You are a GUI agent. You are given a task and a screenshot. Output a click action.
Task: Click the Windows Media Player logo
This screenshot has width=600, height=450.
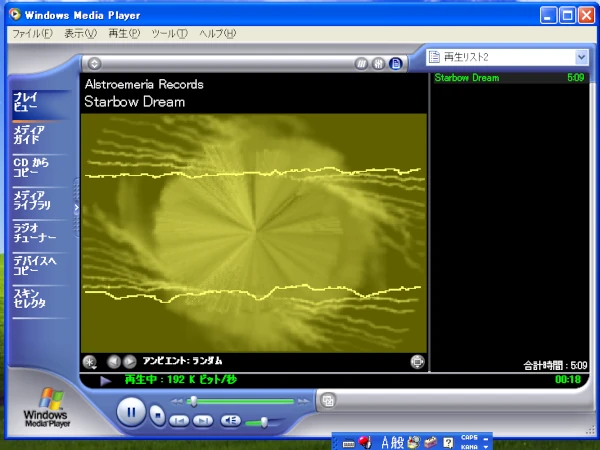[x=46, y=407]
